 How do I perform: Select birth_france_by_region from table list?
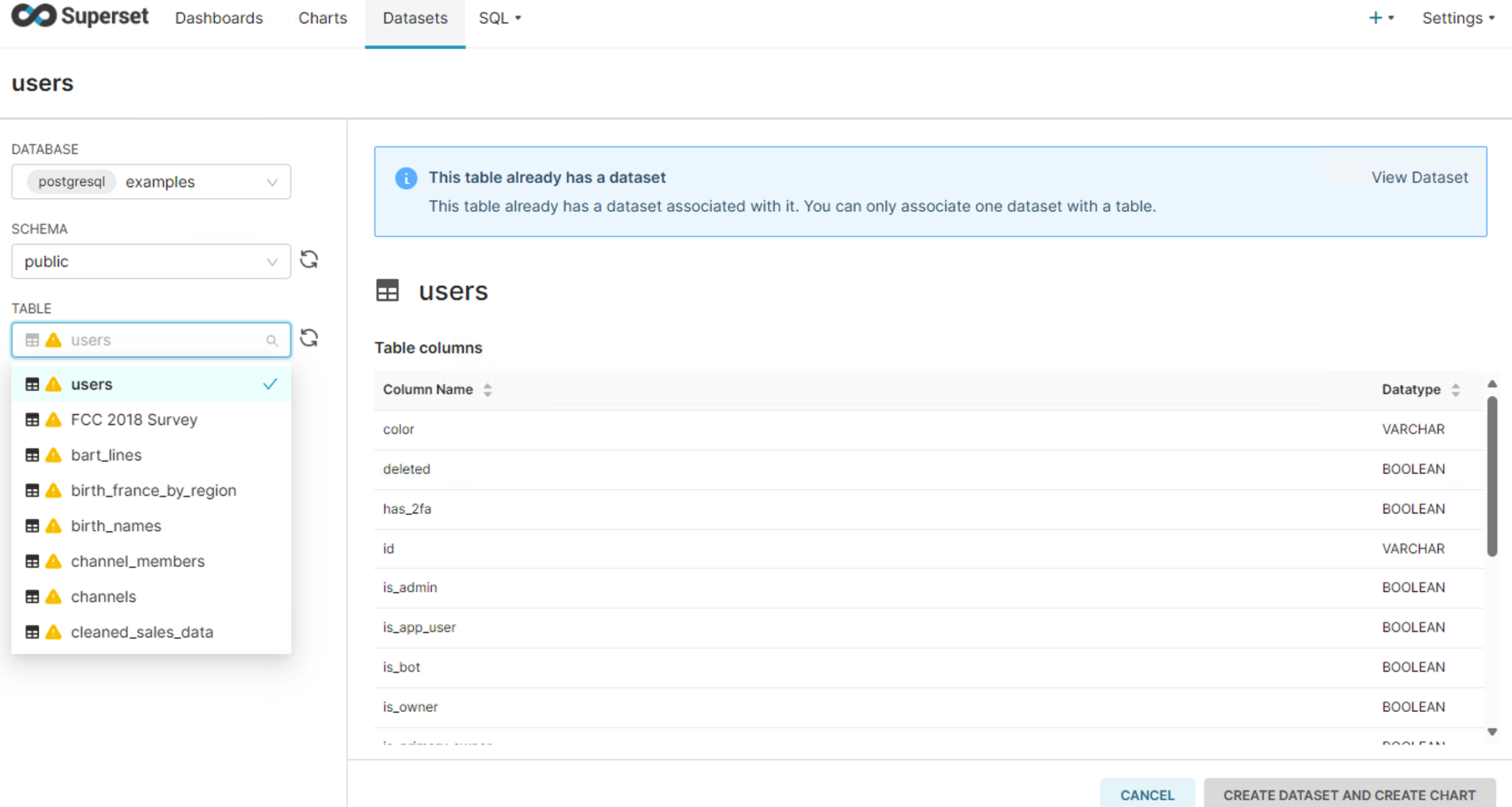(x=153, y=490)
